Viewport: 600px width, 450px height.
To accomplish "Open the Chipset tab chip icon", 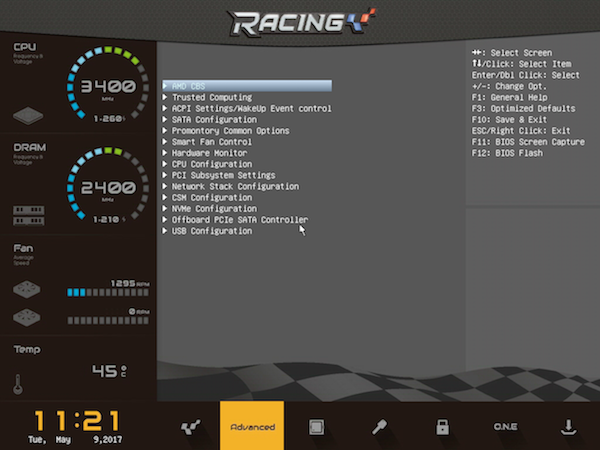I will pyautogui.click(x=316, y=427).
